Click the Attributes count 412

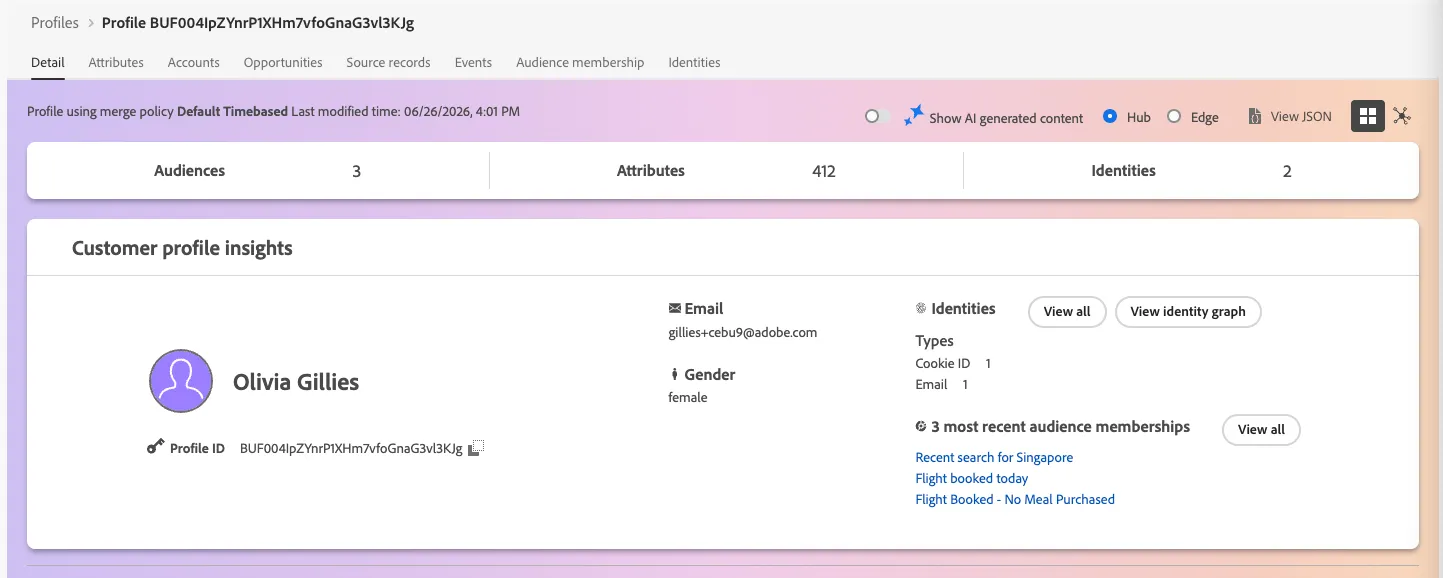tap(824, 171)
